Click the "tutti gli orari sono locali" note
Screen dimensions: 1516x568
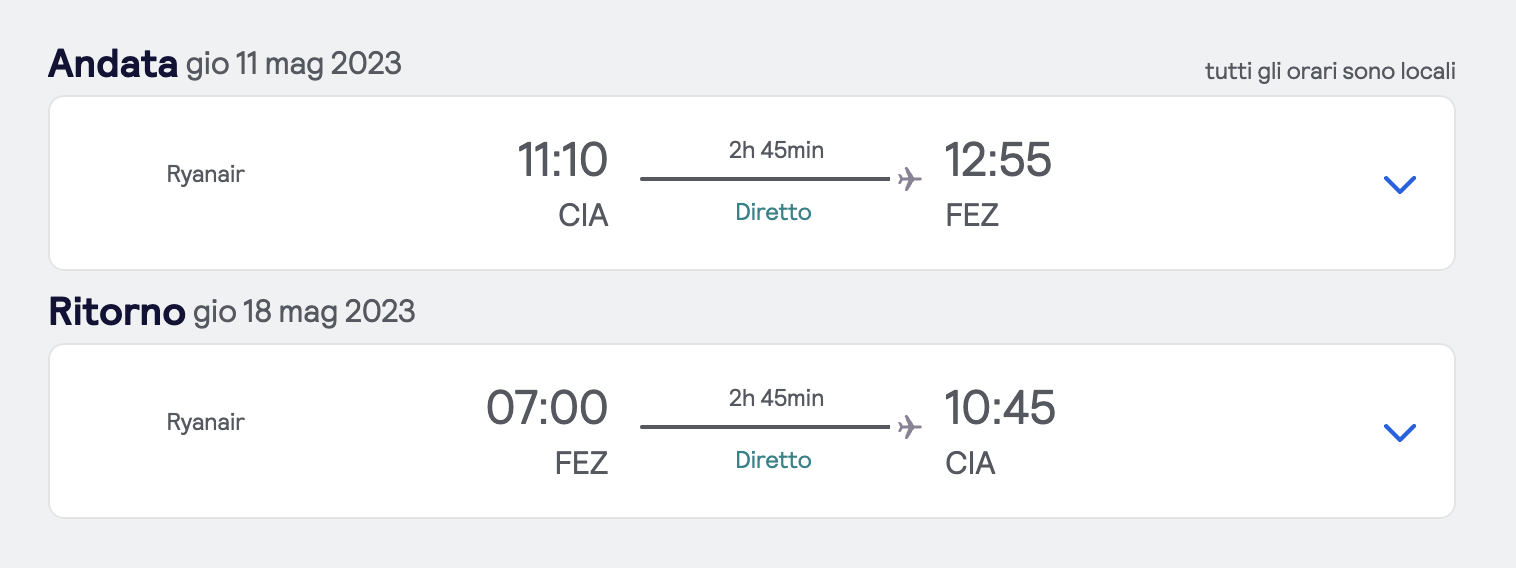[x=1330, y=71]
